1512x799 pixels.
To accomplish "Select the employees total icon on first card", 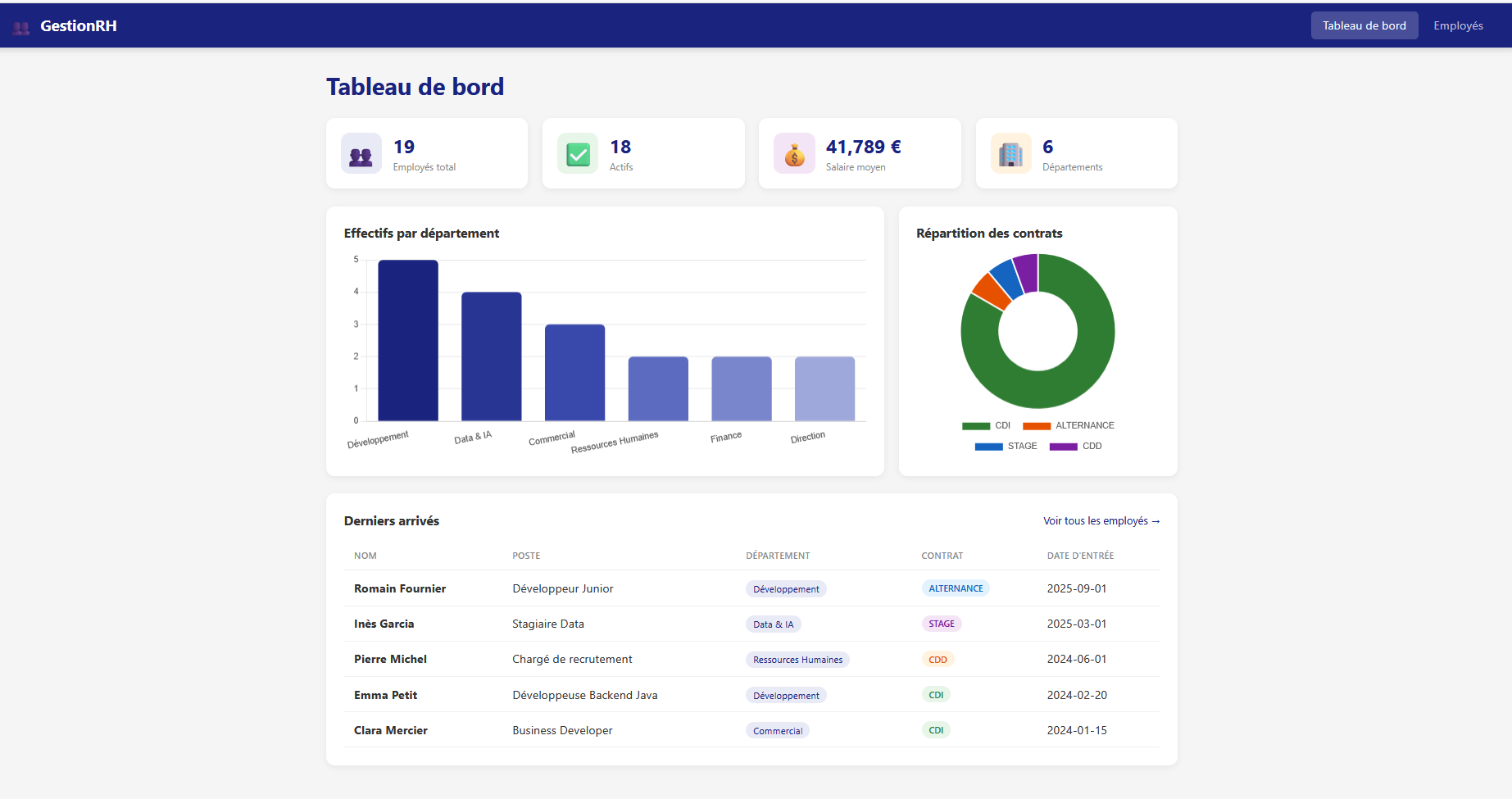I will point(361,153).
